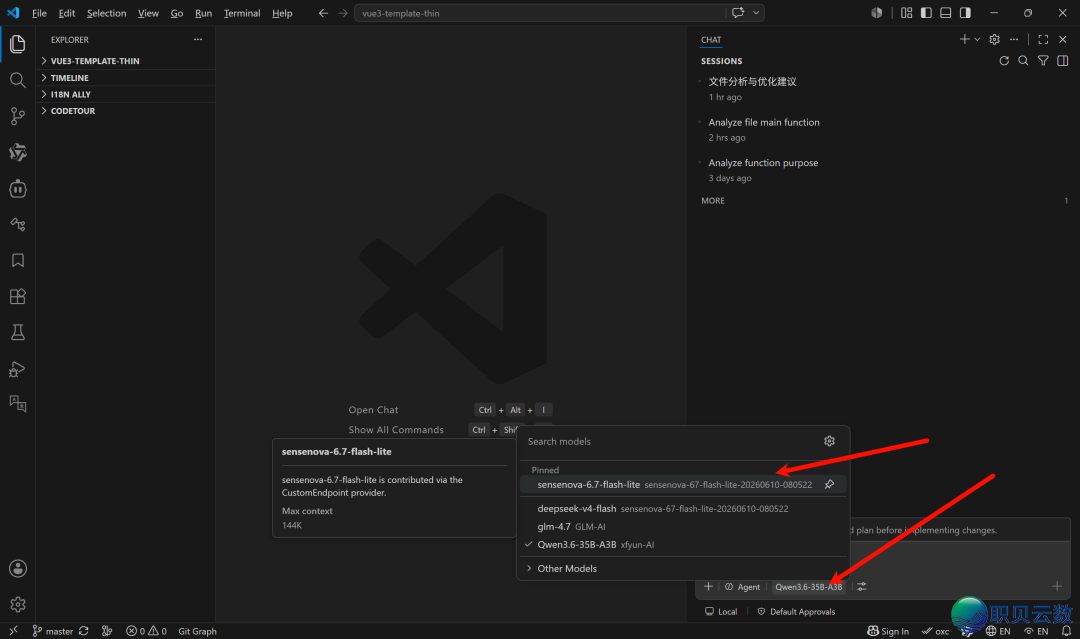Open Notifications bell in status bar
1080x639 pixels.
coord(1066,631)
